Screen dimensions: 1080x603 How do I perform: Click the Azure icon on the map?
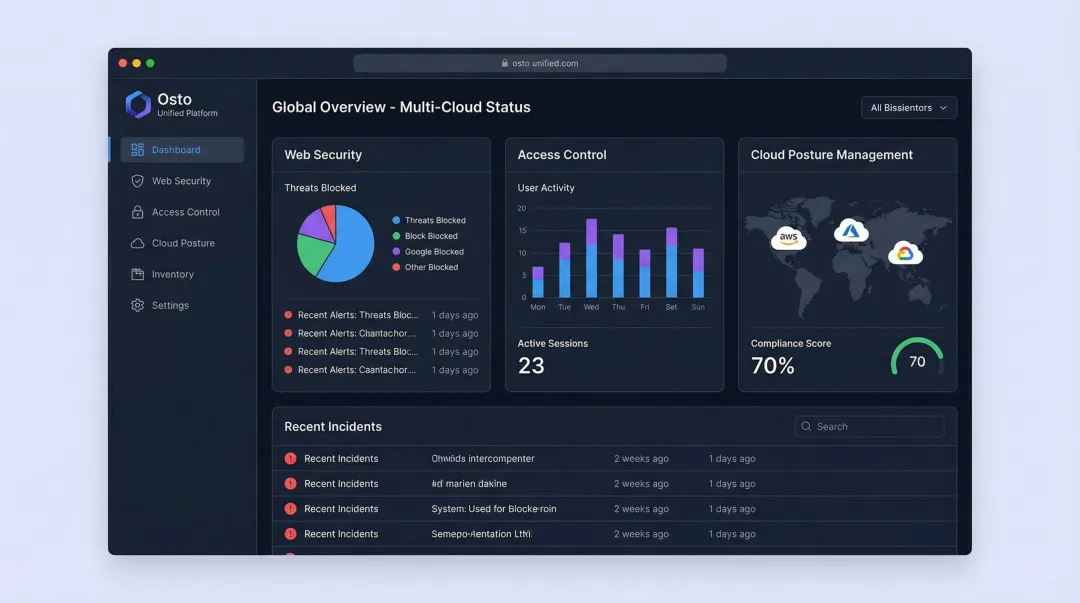pyautogui.click(x=851, y=231)
